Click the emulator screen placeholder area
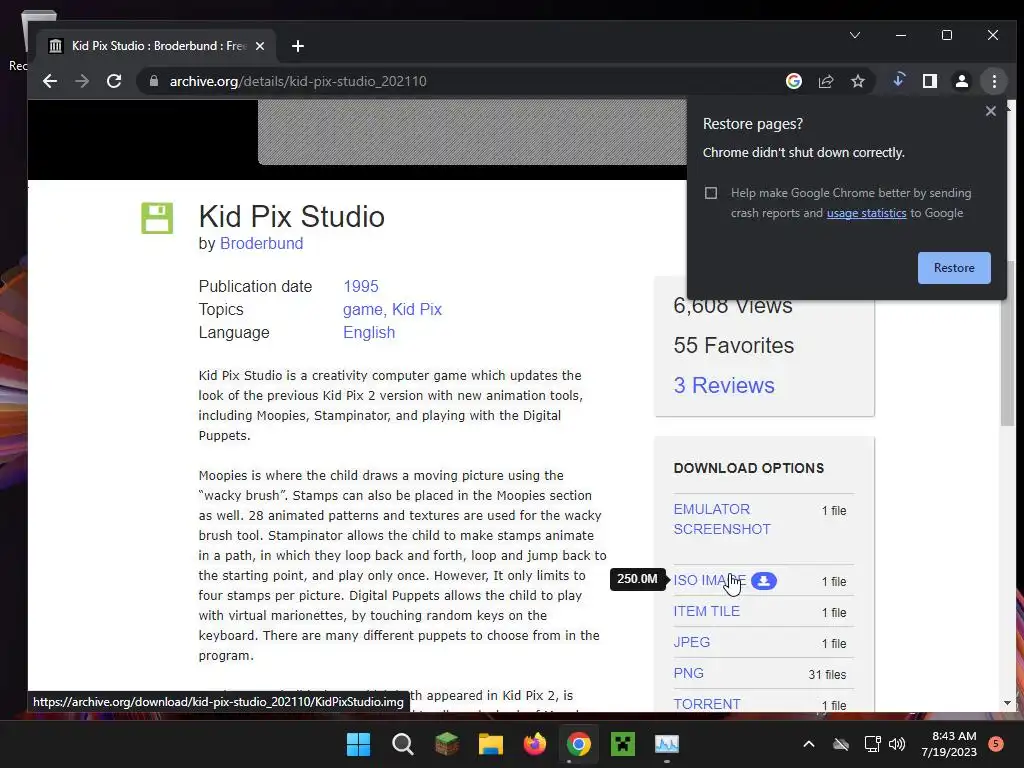1024x768 pixels. click(472, 133)
